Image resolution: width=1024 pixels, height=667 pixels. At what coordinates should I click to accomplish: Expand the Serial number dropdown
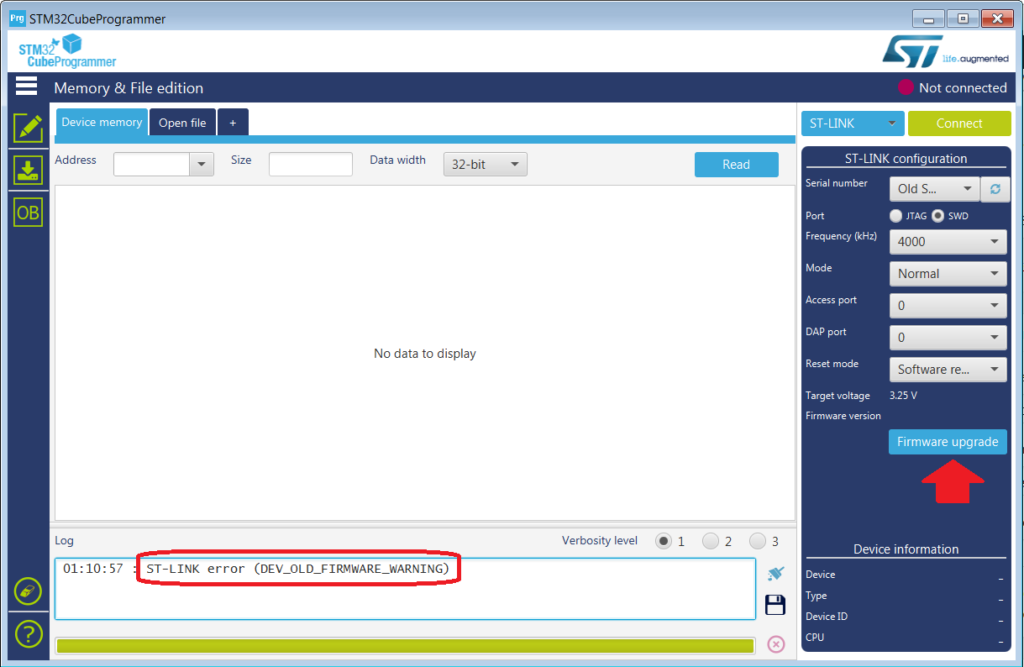pyautogui.click(x=934, y=189)
